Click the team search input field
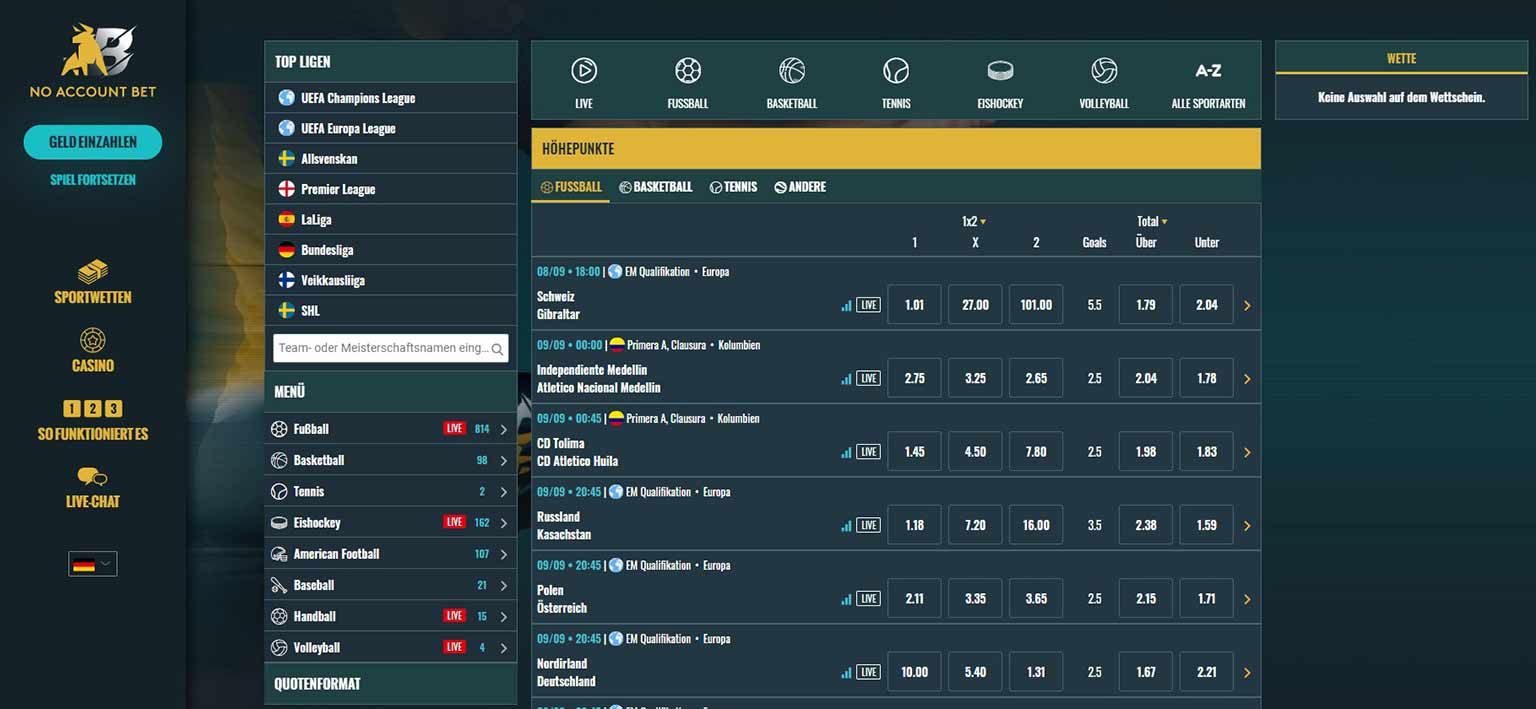Viewport: 1536px width, 709px height. (x=390, y=348)
